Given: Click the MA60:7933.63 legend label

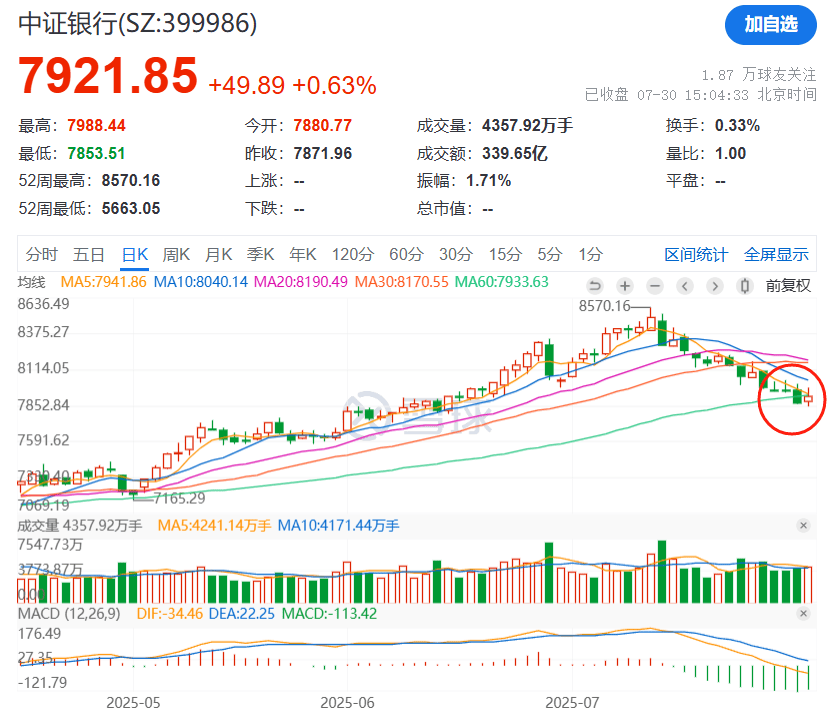Looking at the screenshot, I should pyautogui.click(x=502, y=282).
